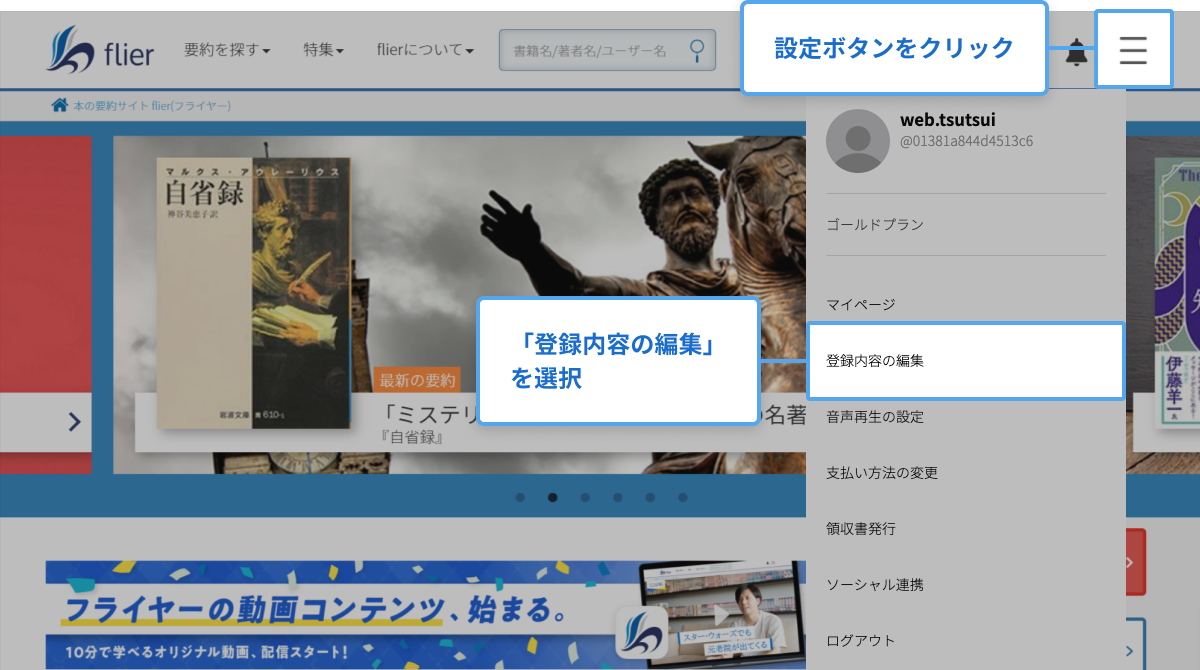Click the web.tsutsui username
The image size is (1200, 670).
point(948,120)
